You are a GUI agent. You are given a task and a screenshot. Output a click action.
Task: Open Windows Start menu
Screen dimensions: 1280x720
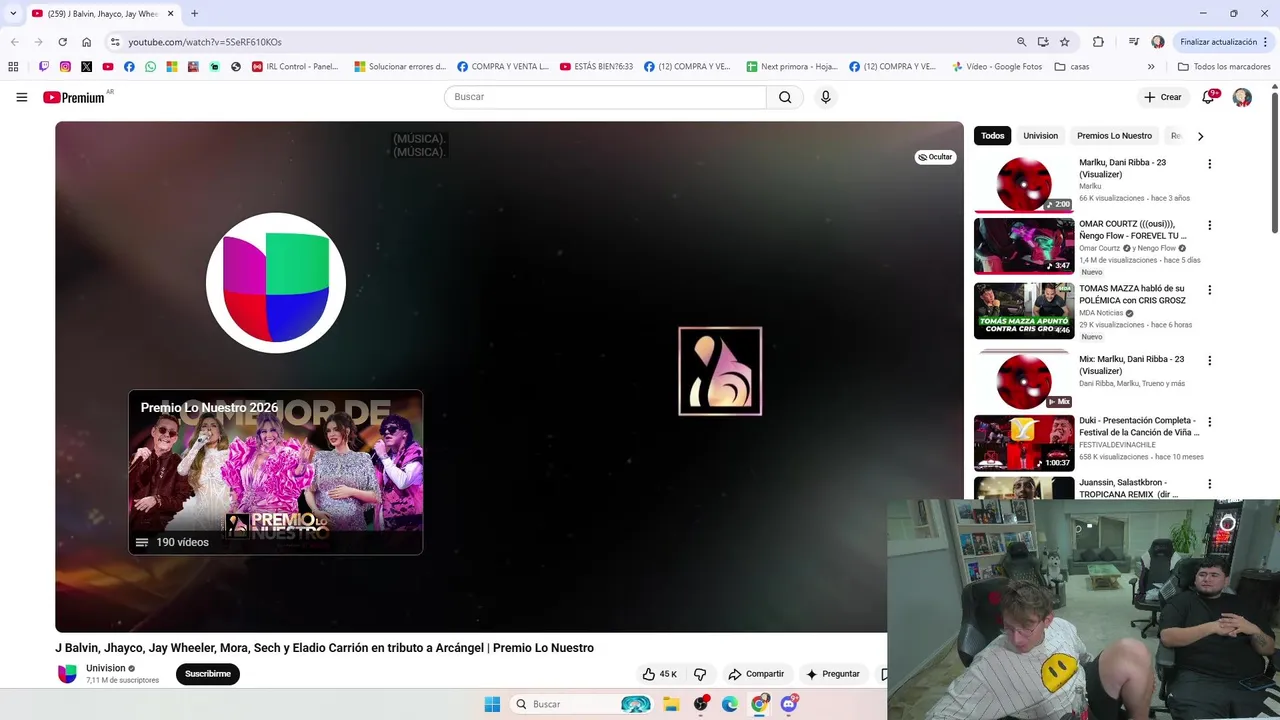pos(492,704)
